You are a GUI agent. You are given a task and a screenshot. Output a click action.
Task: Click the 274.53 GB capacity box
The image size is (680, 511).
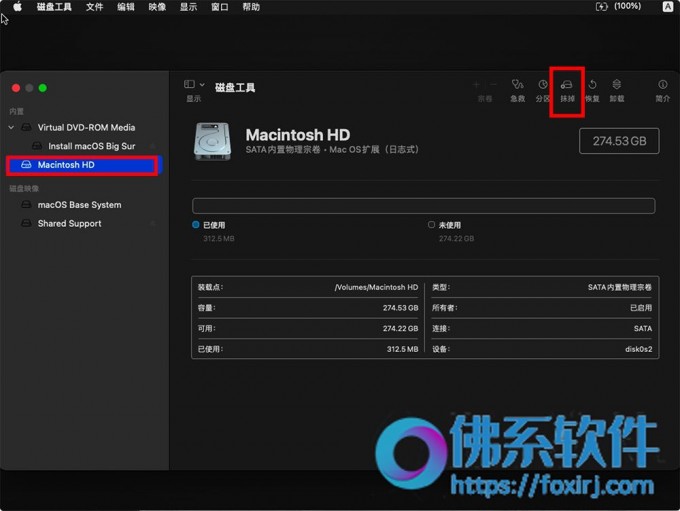point(619,141)
